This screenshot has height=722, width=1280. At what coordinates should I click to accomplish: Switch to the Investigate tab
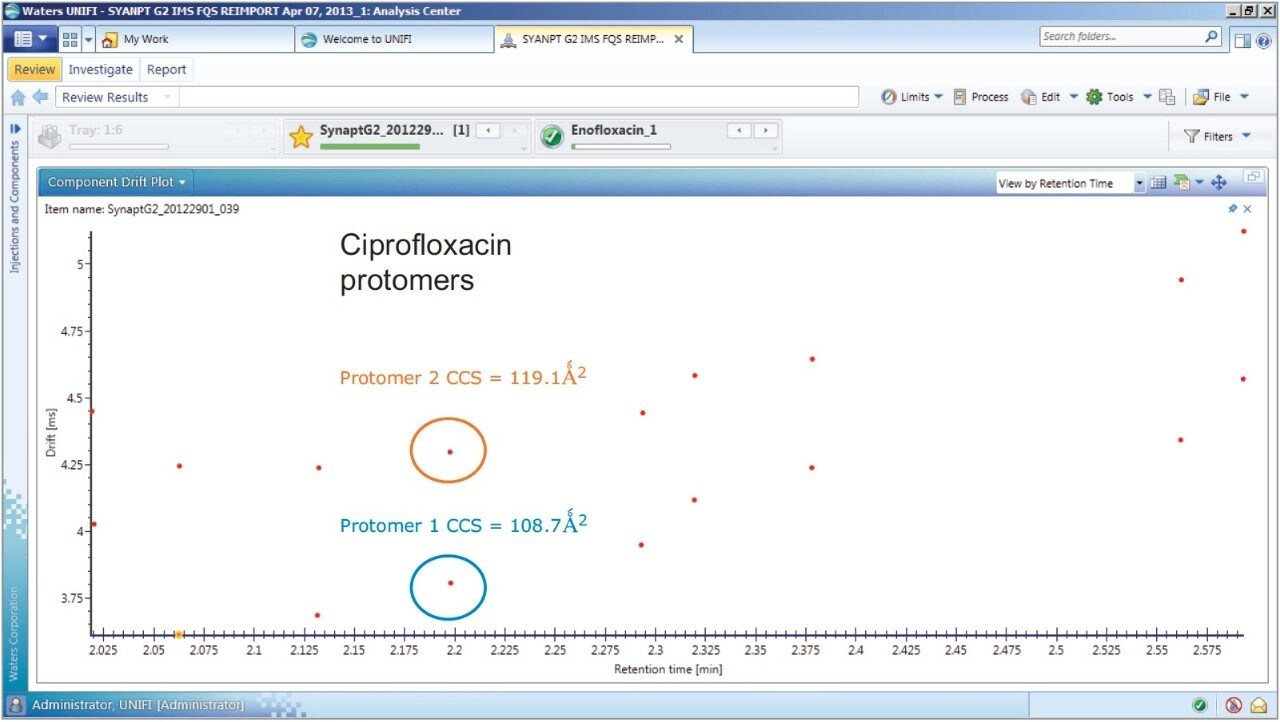[x=100, y=69]
